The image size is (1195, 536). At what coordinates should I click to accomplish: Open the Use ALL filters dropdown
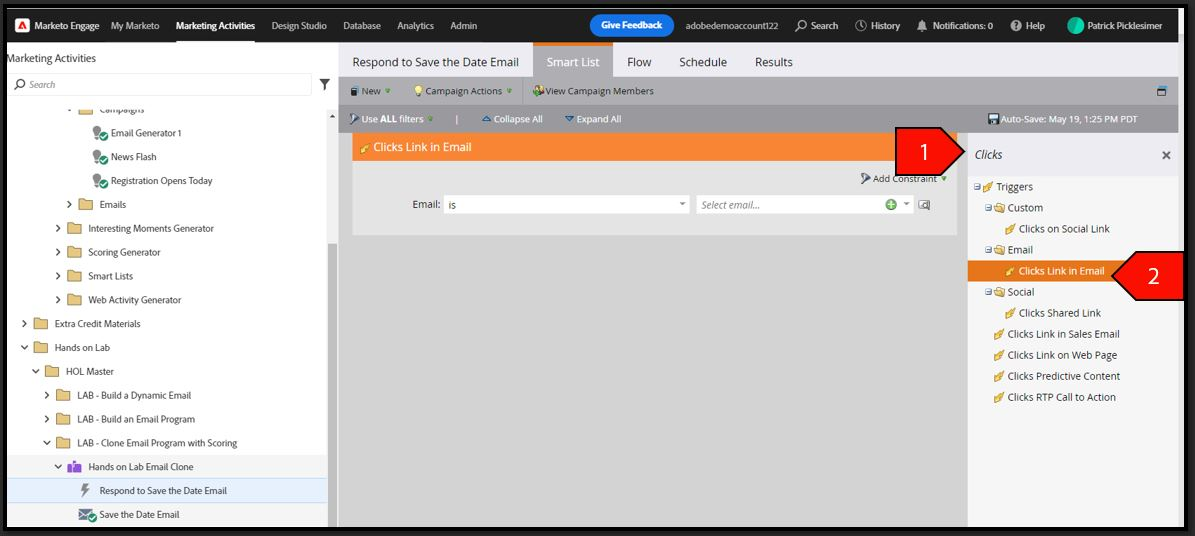coord(391,119)
